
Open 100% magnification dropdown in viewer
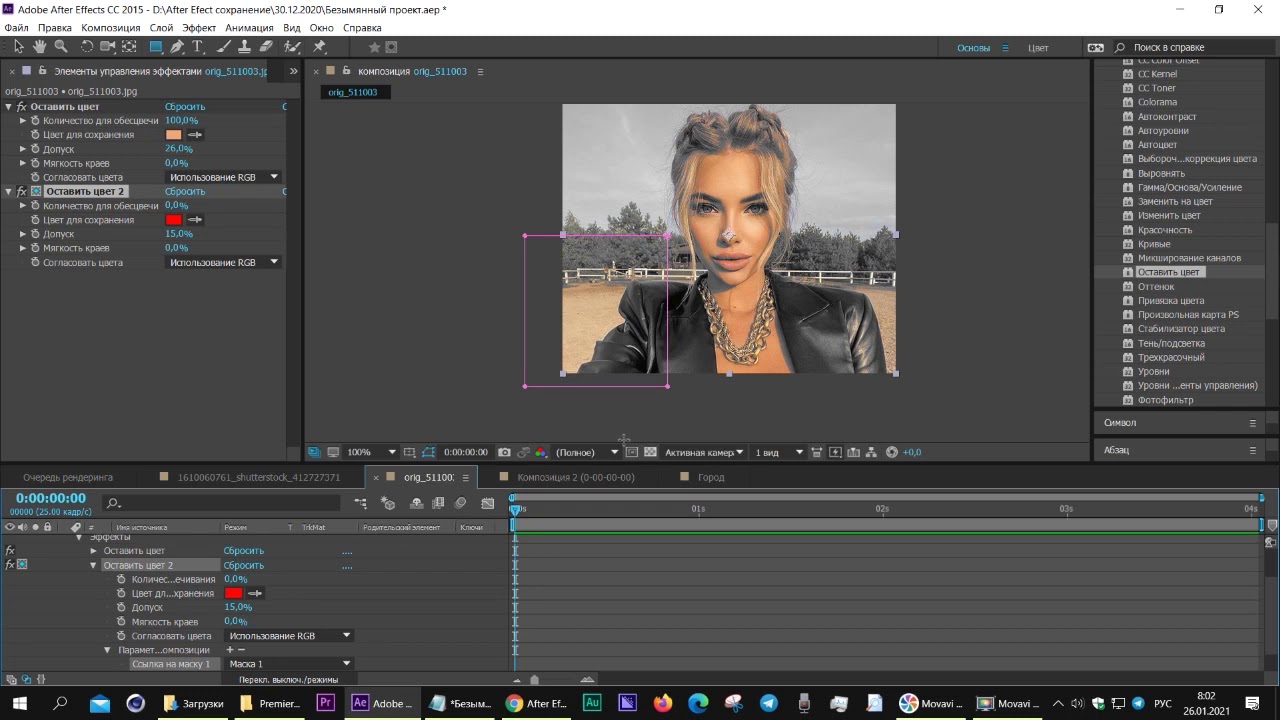pos(371,452)
